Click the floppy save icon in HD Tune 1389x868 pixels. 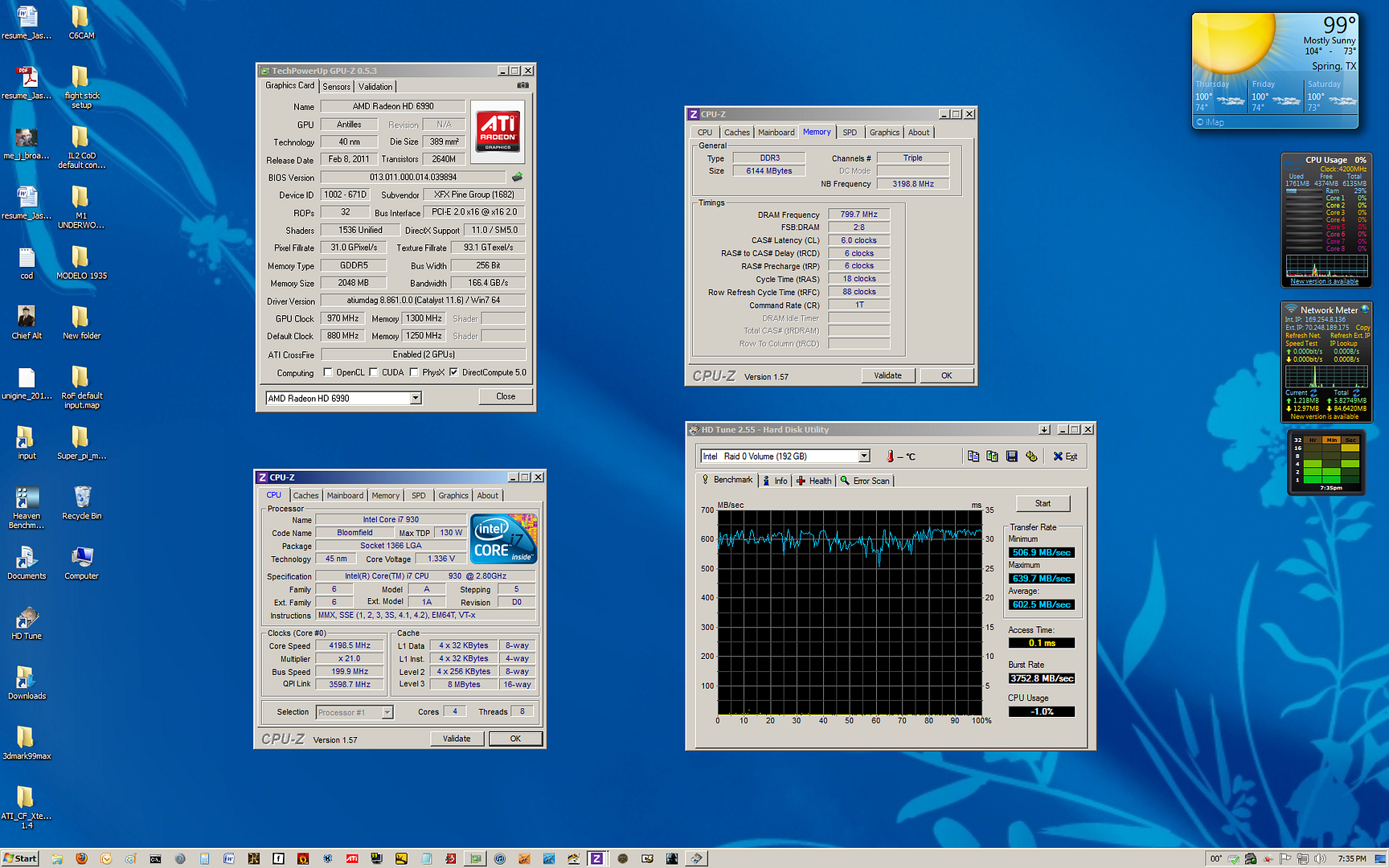click(1012, 457)
